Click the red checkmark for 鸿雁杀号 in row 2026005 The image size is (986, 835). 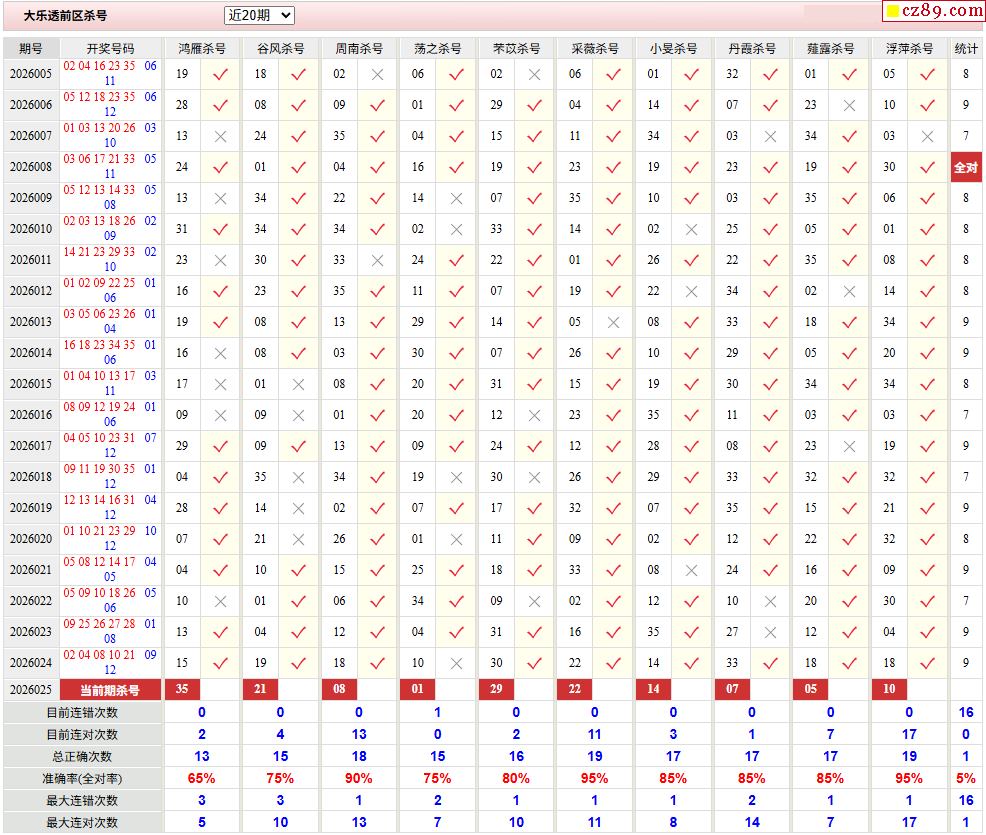coord(220,74)
